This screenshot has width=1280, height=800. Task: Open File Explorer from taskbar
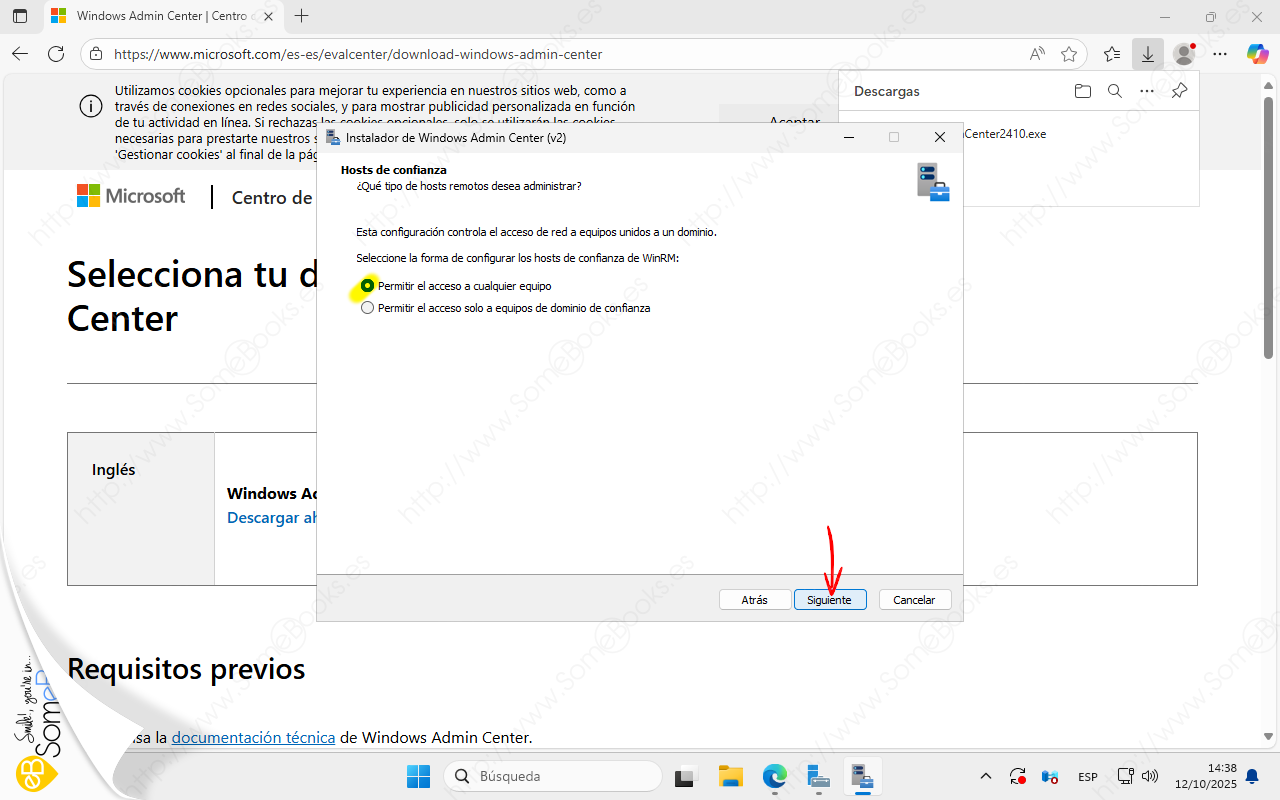(731, 776)
